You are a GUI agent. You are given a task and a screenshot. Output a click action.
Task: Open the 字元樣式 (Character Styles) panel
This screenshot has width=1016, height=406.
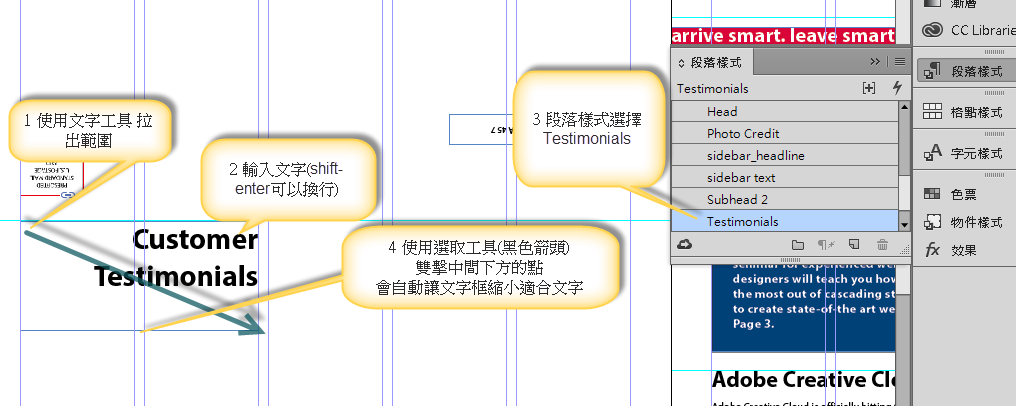coord(964,153)
